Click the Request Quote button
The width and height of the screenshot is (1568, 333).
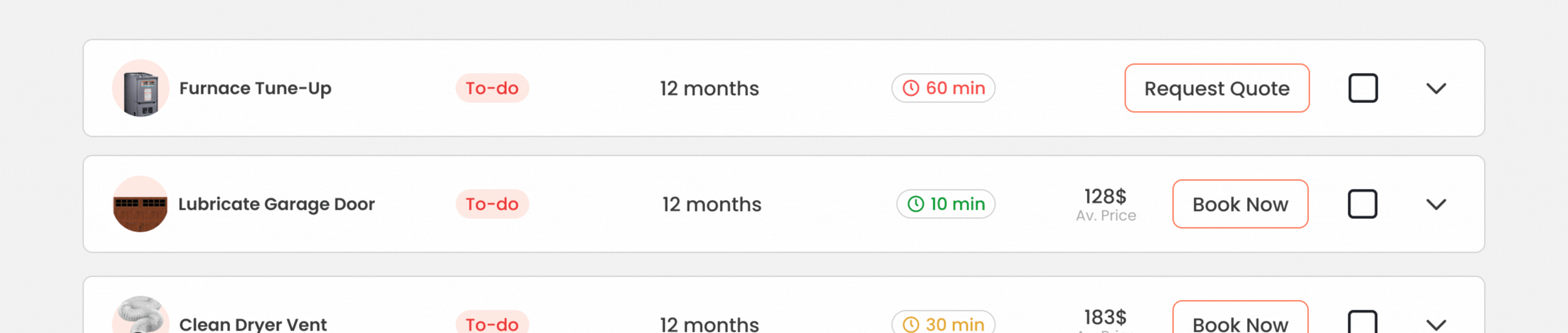tap(1216, 88)
